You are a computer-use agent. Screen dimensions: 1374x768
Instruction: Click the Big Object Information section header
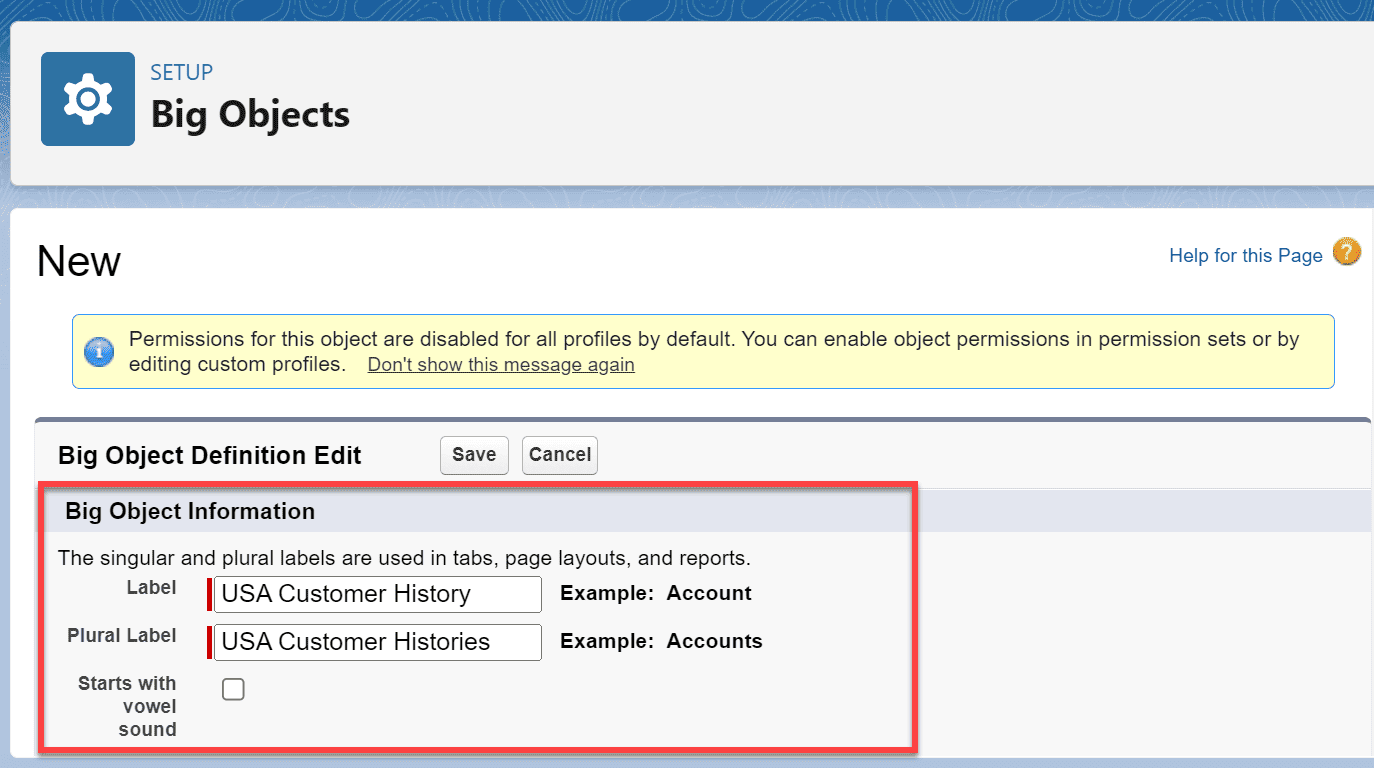coord(189,511)
